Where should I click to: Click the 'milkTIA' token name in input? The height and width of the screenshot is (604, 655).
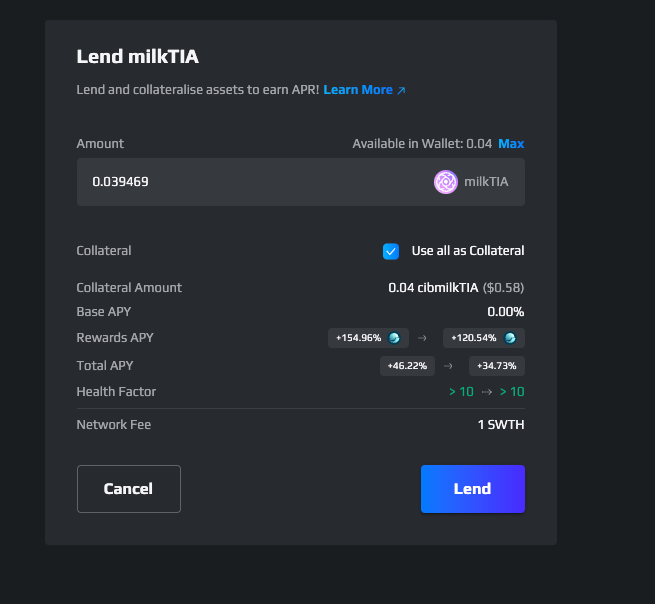point(486,182)
